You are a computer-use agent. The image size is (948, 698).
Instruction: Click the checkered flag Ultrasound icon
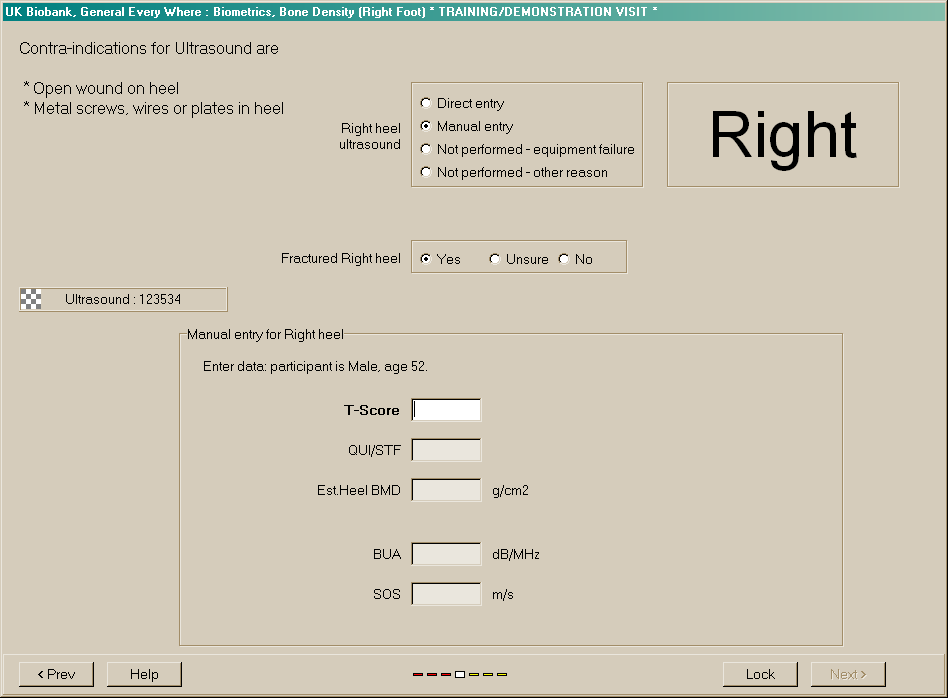(x=31, y=299)
